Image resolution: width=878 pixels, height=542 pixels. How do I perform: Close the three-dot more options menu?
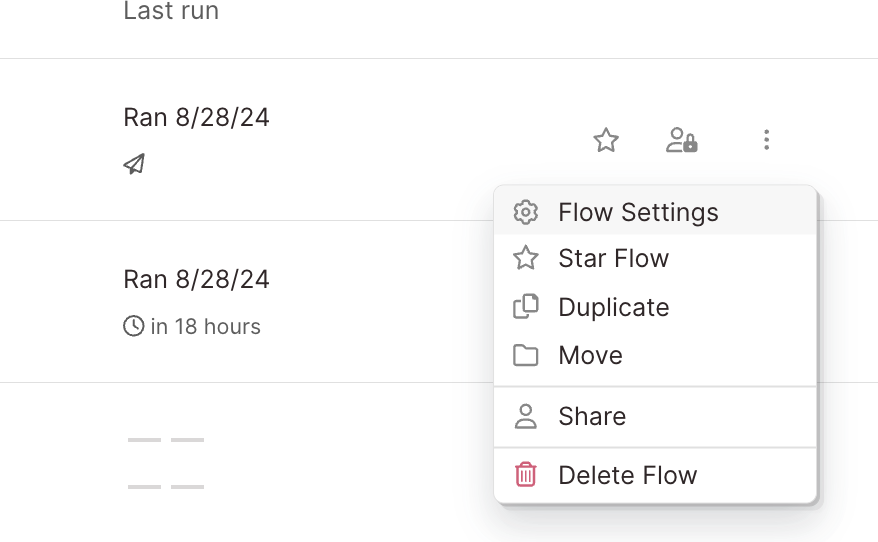767,140
